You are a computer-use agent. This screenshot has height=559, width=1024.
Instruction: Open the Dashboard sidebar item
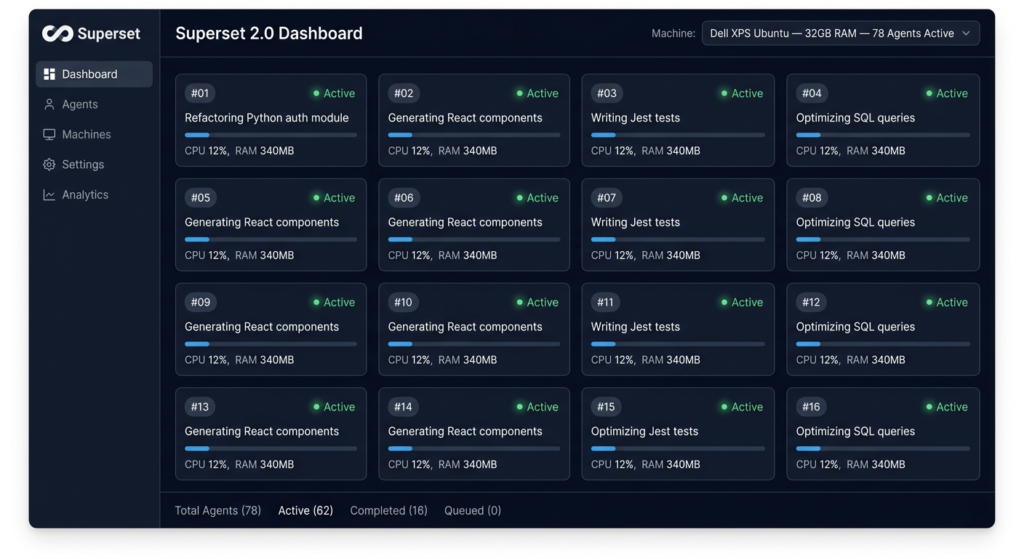tap(94, 74)
